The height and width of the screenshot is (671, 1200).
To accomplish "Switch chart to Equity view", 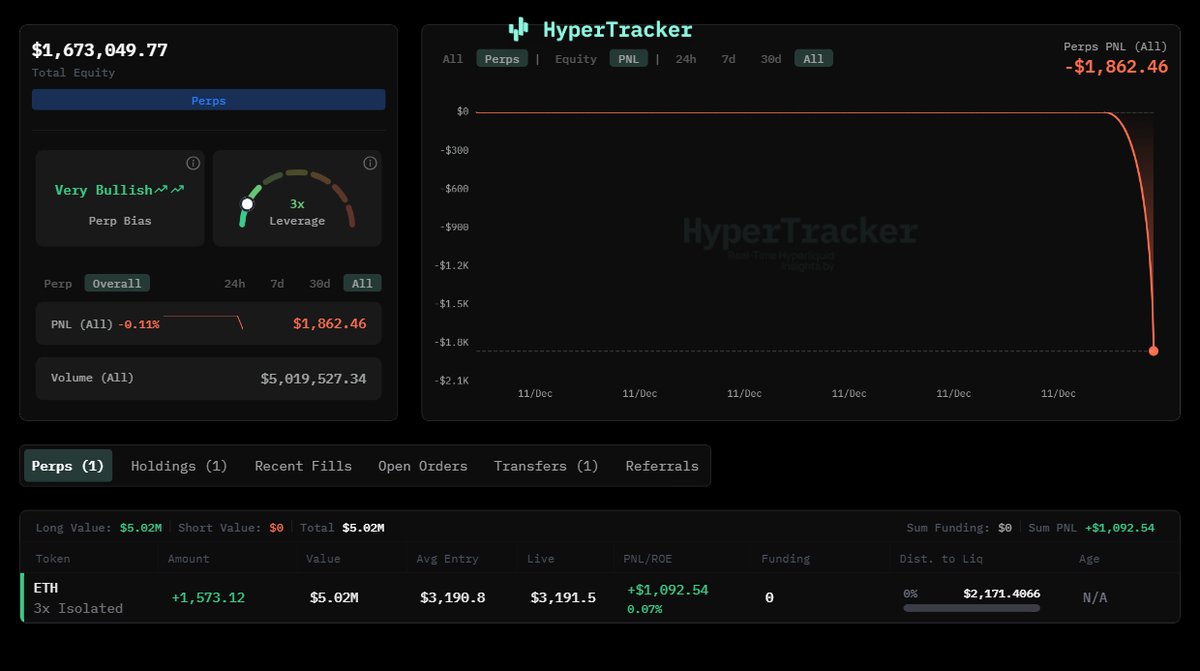I will coord(576,59).
